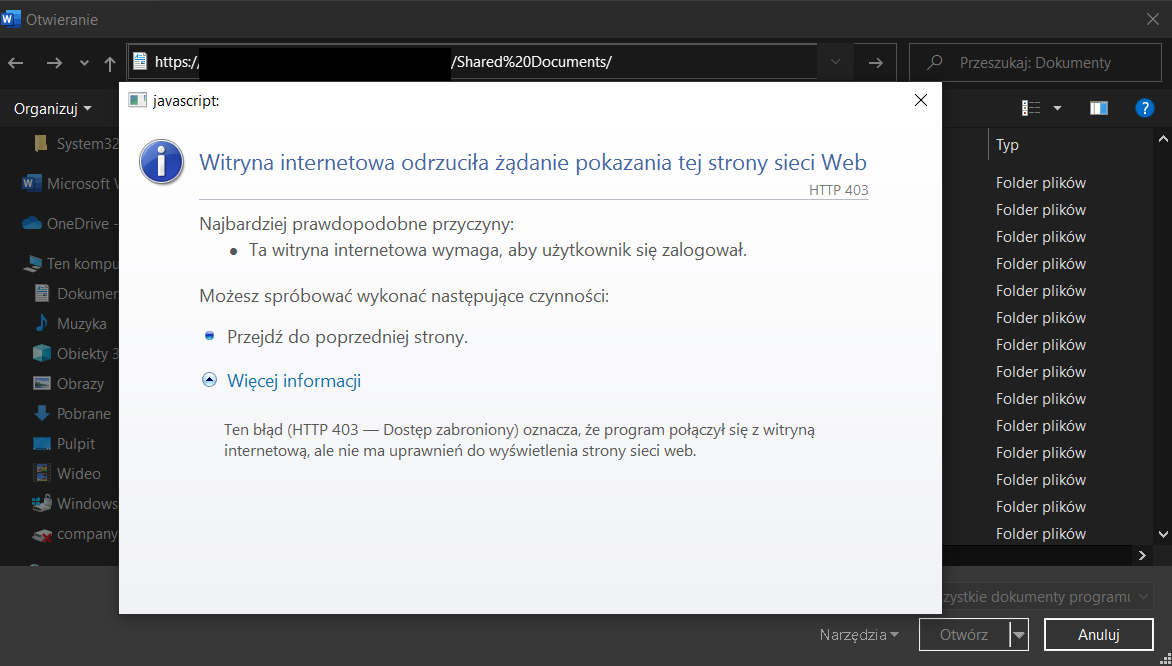The image size is (1172, 666).
Task: Click the search magnifier icon
Action: (934, 63)
